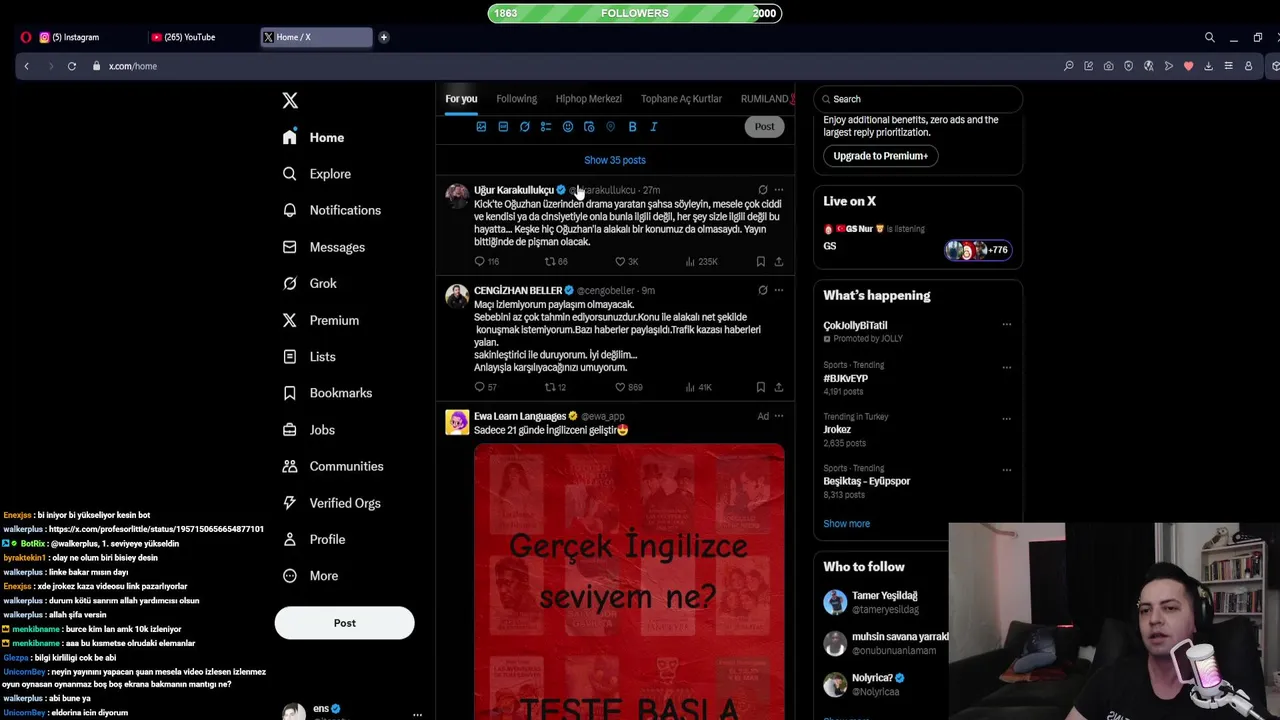Bookmark CENGİZHAN BELLER's post
Image resolution: width=1280 pixels, height=720 pixels.
point(761,387)
